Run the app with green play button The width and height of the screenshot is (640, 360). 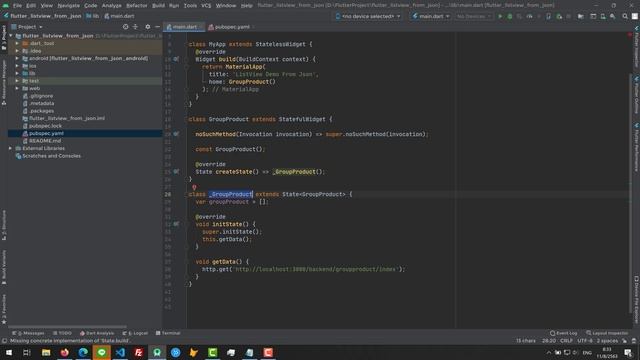pyautogui.click(x=500, y=16)
